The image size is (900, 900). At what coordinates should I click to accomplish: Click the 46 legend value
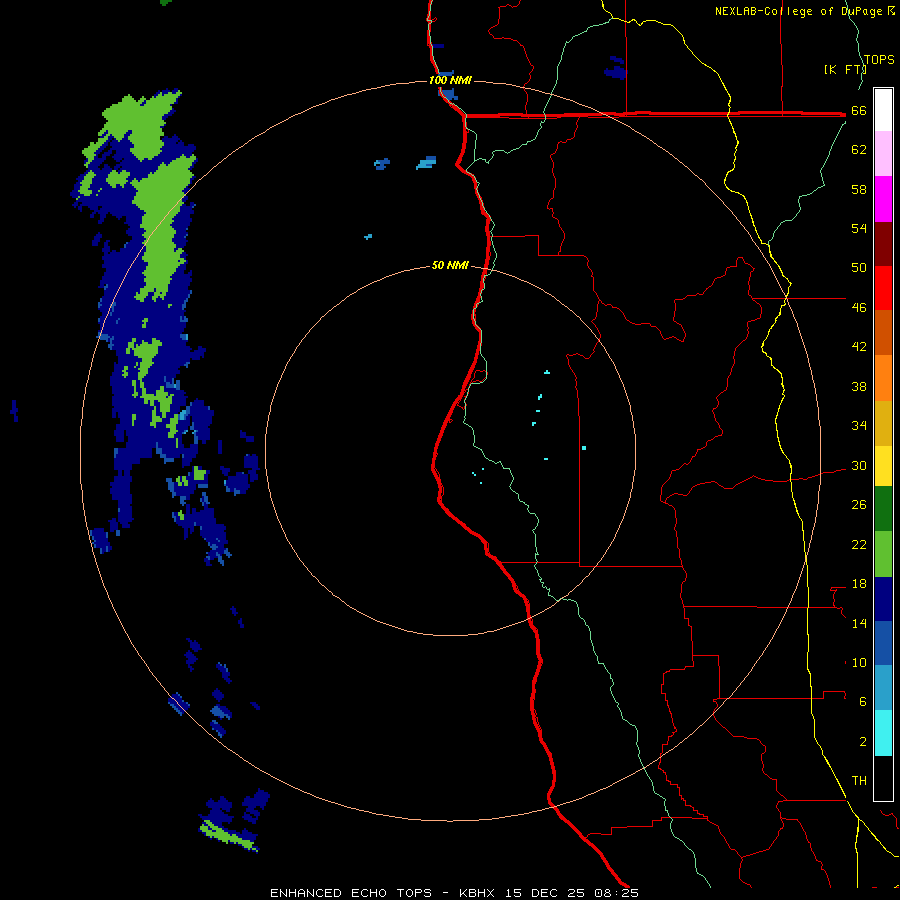859,308
